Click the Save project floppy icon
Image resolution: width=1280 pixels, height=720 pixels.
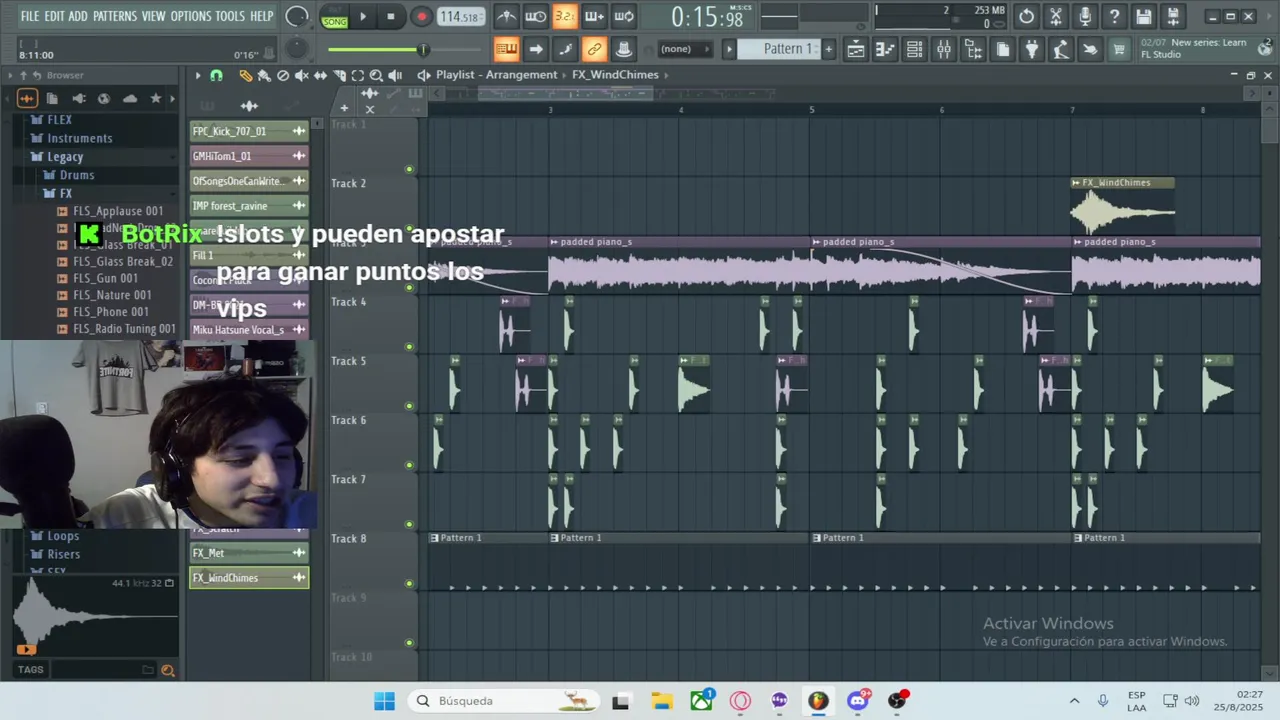click(x=1144, y=16)
